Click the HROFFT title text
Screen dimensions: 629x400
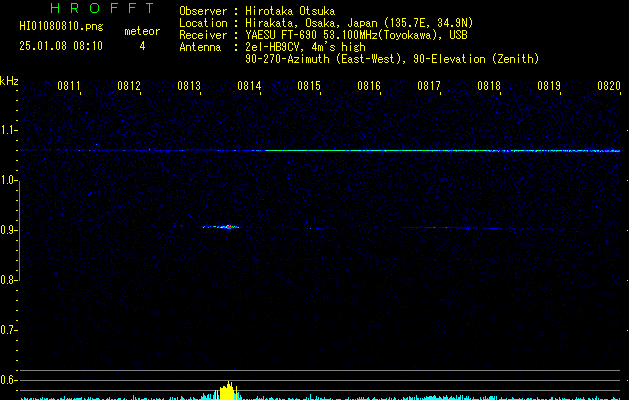102,8
